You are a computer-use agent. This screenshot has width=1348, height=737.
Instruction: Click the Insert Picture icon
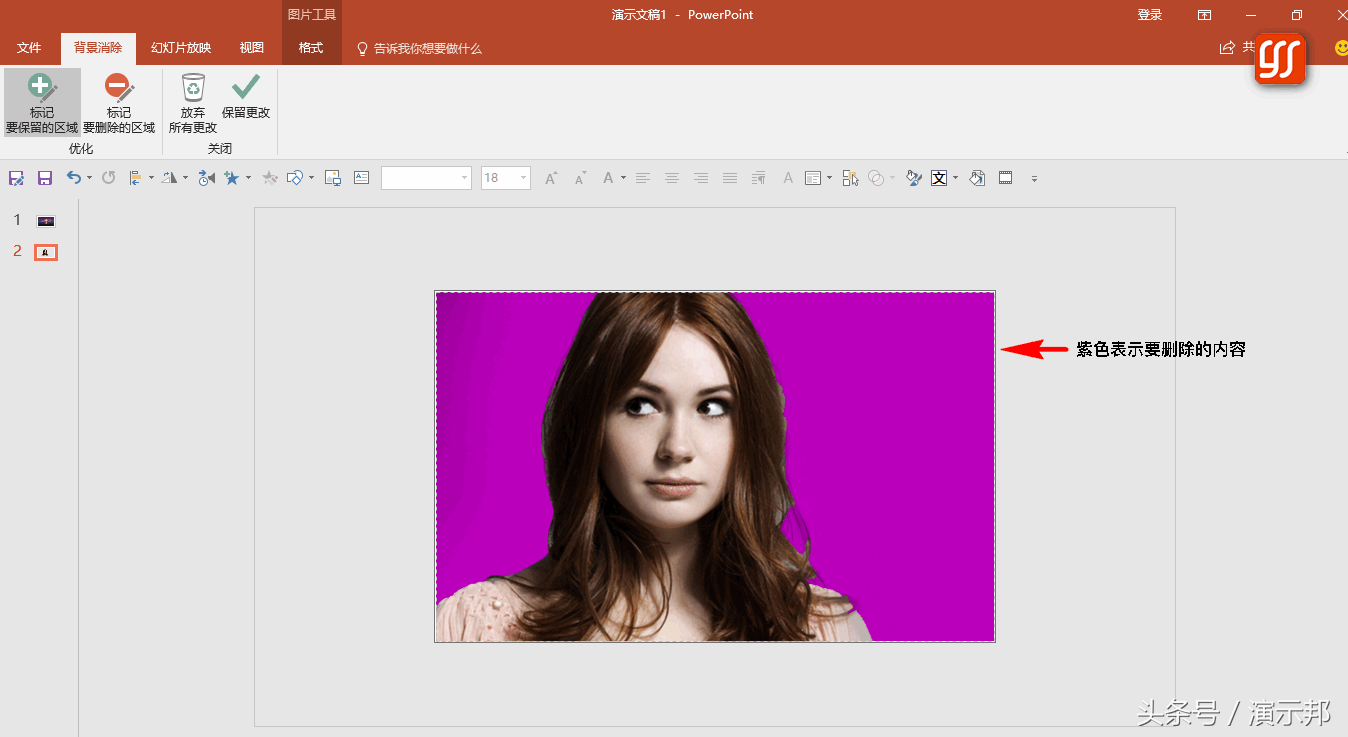coord(333,178)
